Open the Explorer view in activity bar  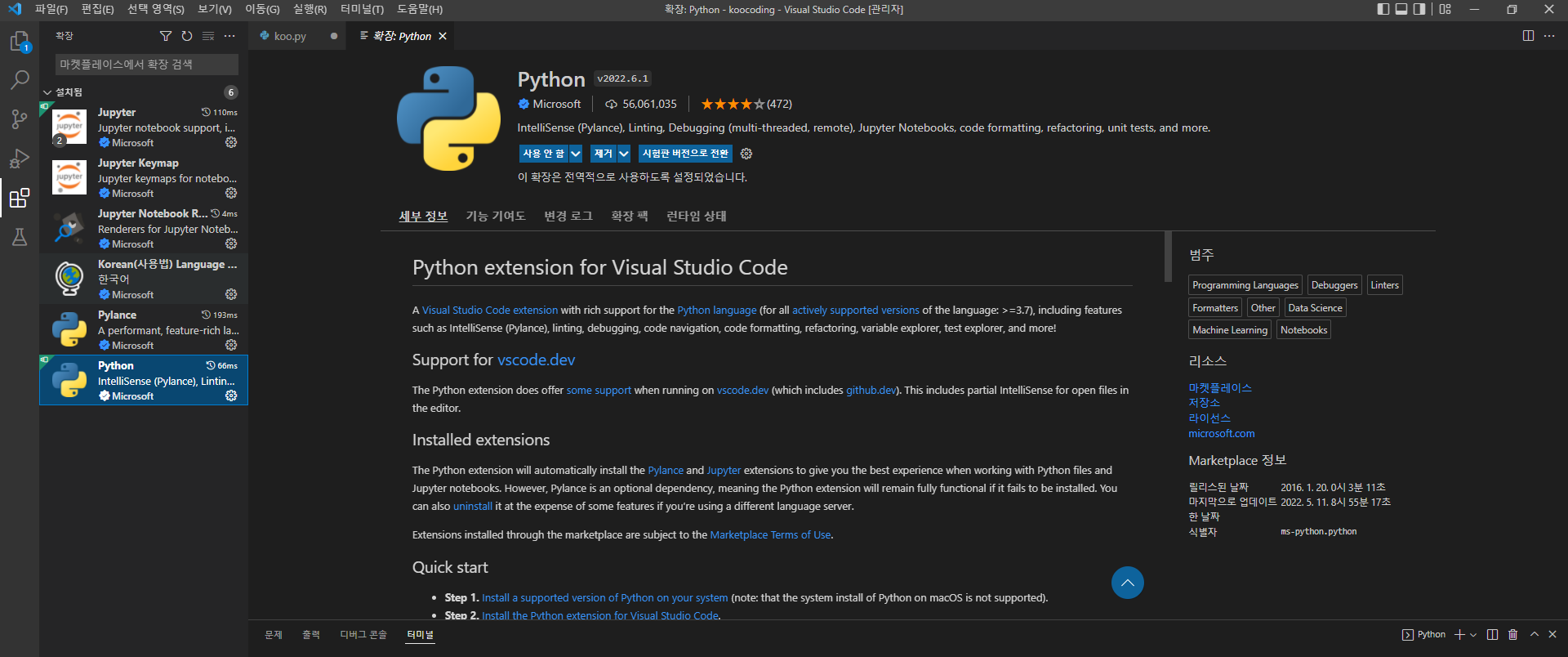[20, 41]
